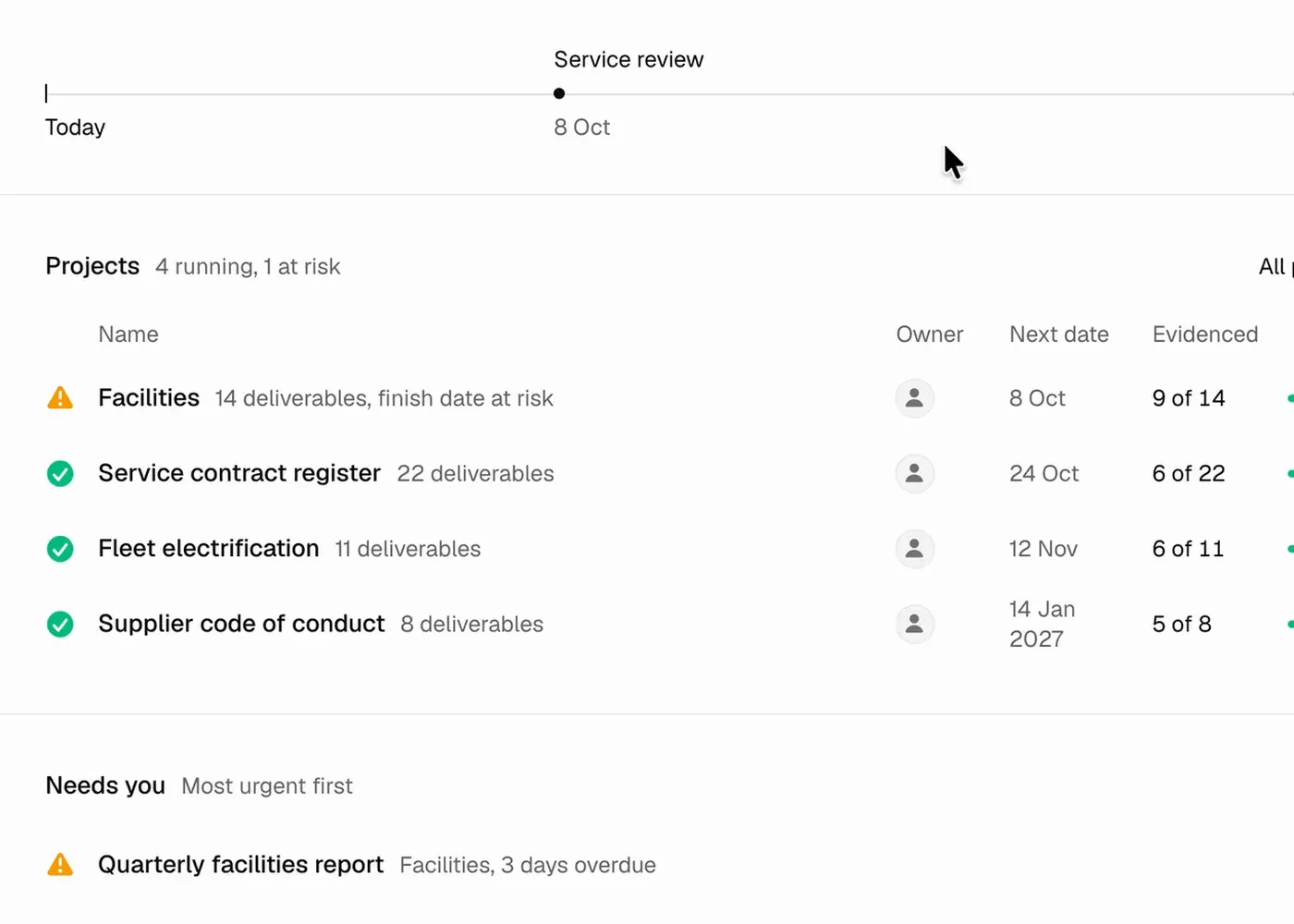Click the Needs you section heading

point(105,785)
